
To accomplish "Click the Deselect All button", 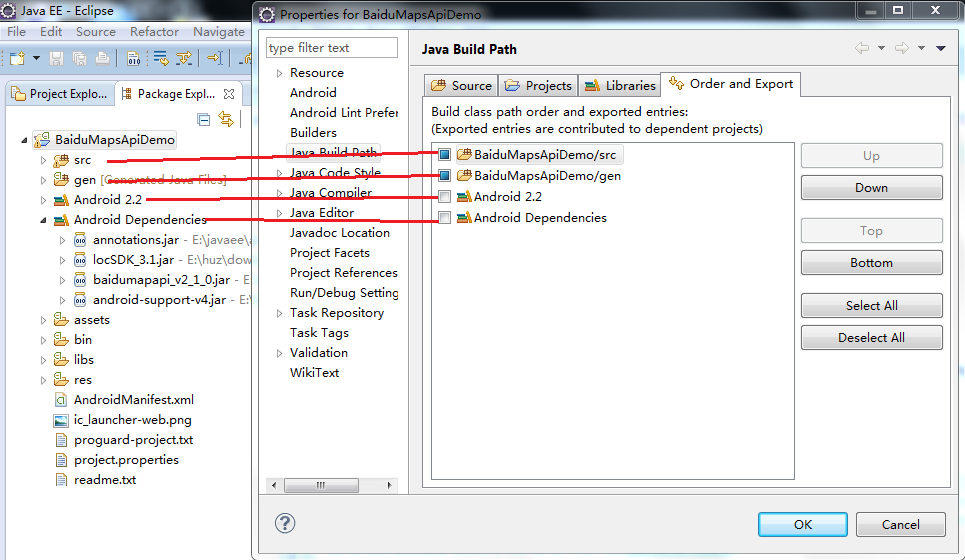I will (x=871, y=338).
